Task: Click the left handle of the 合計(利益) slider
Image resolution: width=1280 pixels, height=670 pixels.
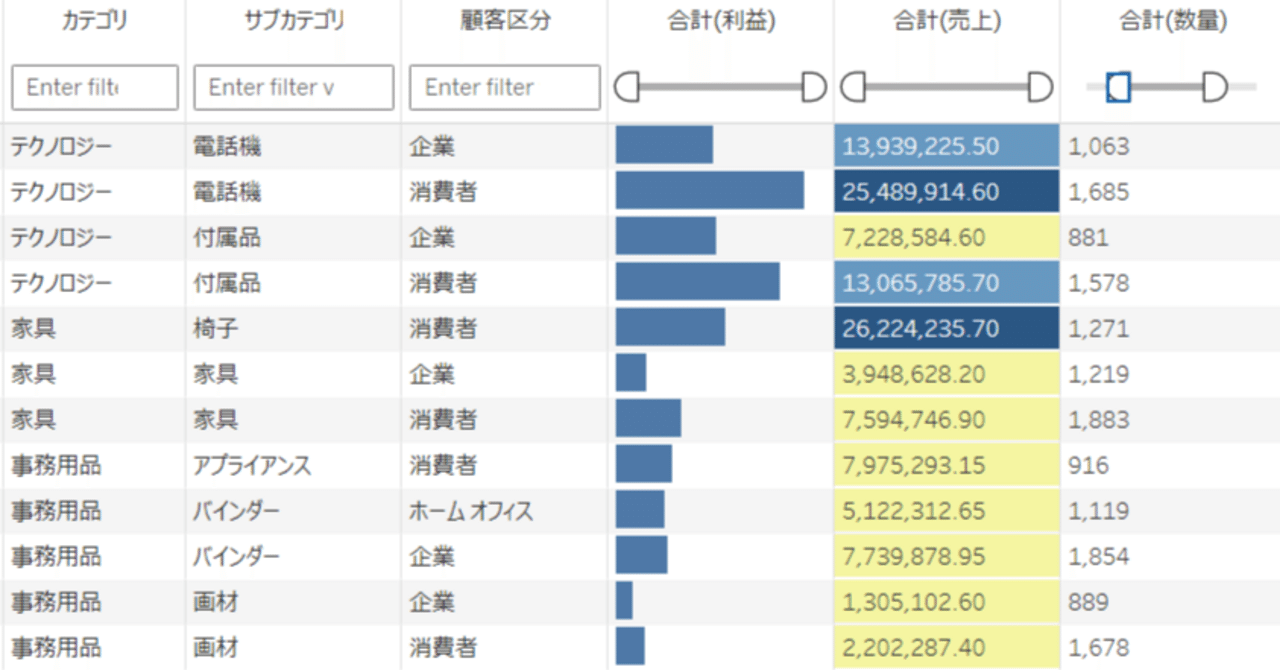Action: pyautogui.click(x=627, y=88)
